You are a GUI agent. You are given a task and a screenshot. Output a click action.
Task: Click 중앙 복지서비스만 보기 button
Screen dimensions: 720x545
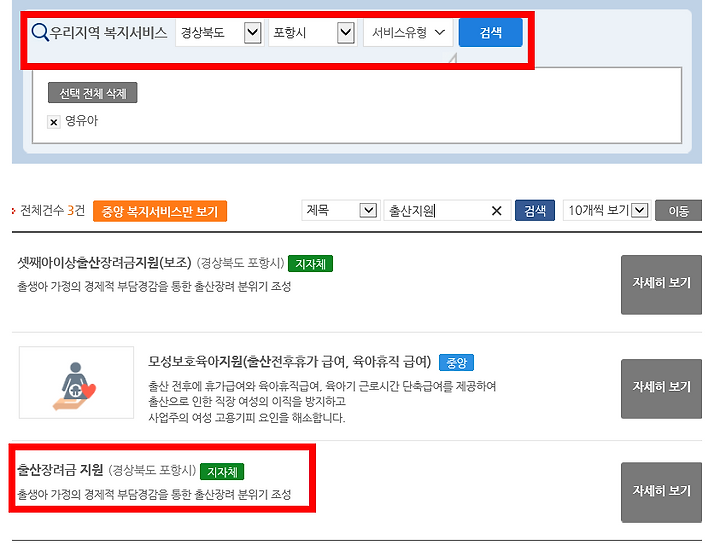coord(160,211)
